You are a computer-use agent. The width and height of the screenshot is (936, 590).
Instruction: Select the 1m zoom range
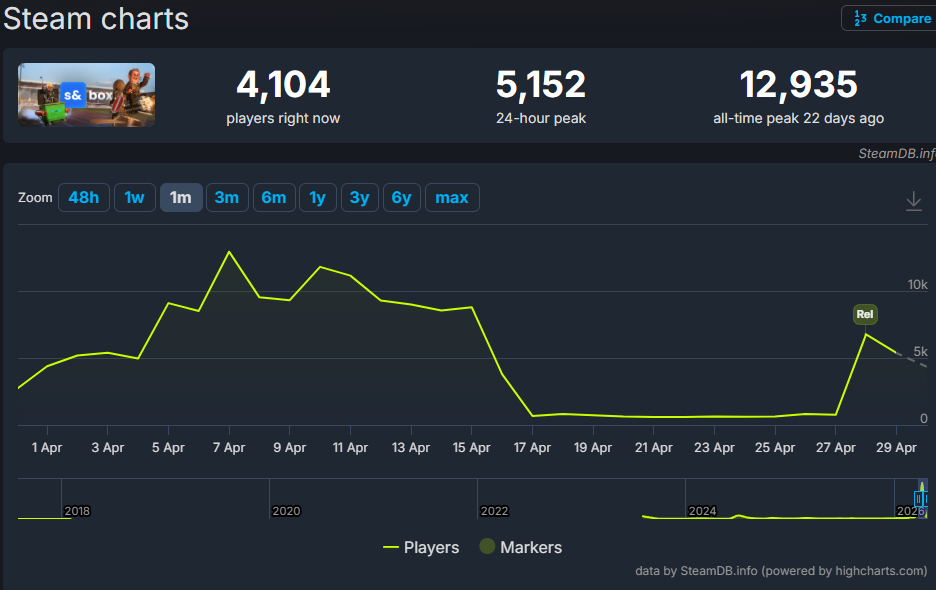(181, 198)
